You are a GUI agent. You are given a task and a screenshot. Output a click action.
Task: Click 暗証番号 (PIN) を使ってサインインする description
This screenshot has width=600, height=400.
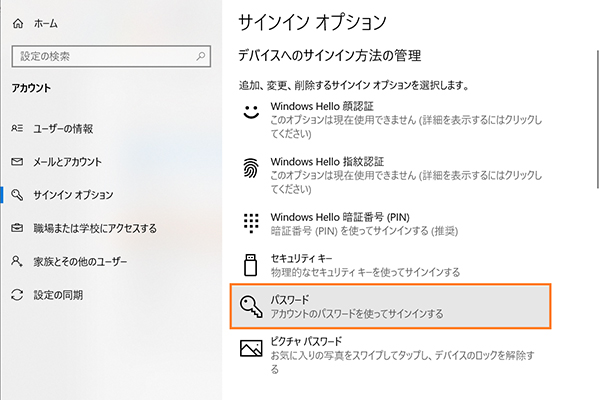(364, 231)
